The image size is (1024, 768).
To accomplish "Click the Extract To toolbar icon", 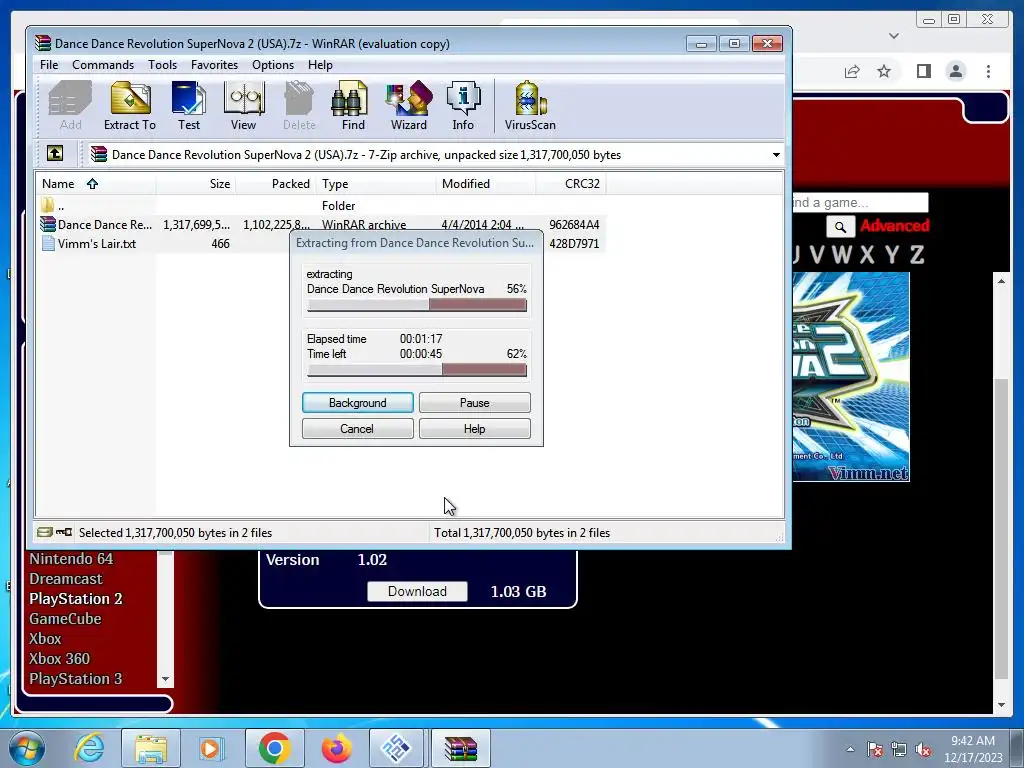I will [130, 106].
